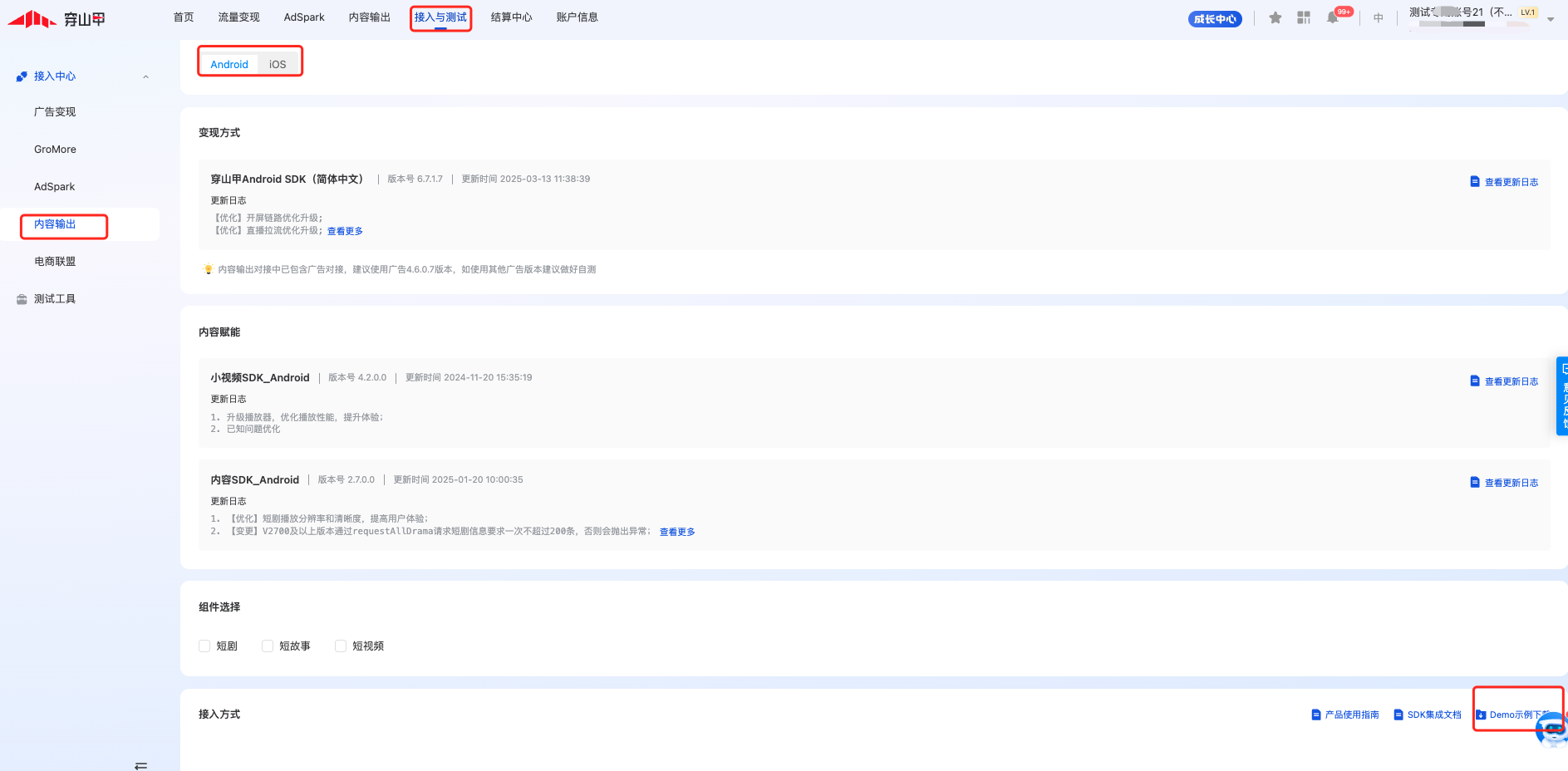Click the SDK集成文档 document icon
1568x771 pixels.
point(1398,715)
